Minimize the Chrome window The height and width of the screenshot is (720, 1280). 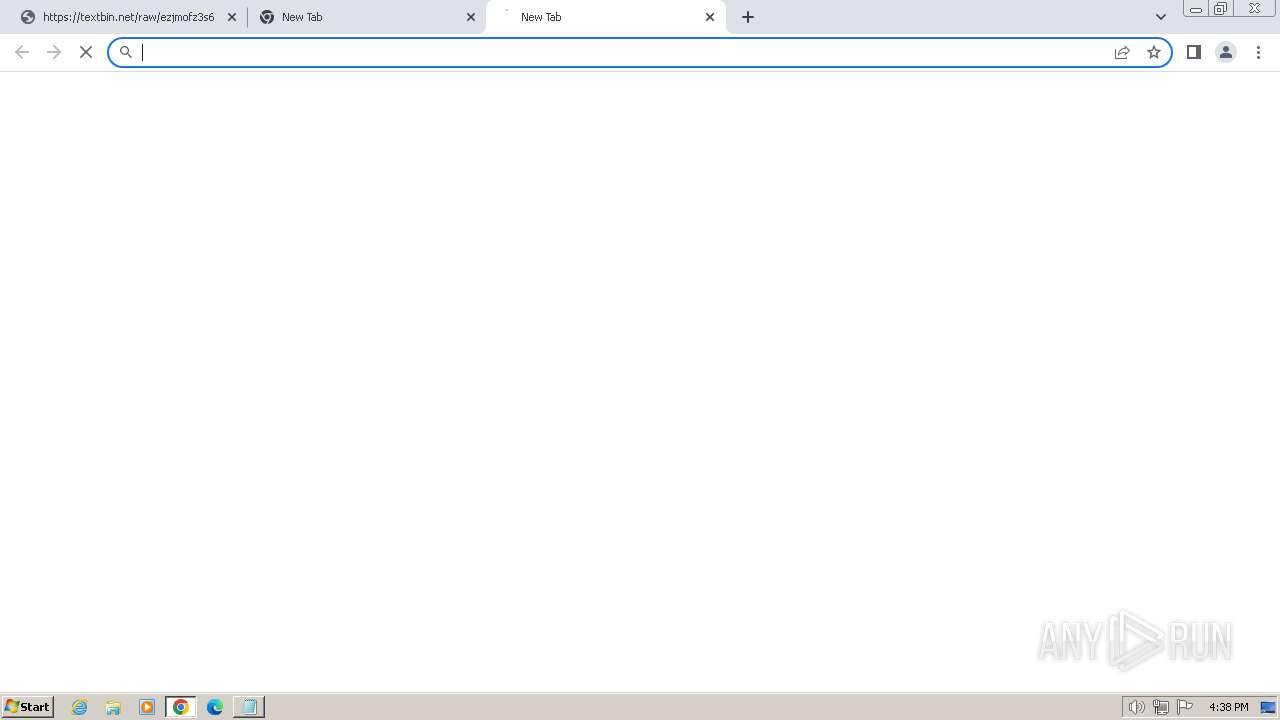coord(1195,9)
